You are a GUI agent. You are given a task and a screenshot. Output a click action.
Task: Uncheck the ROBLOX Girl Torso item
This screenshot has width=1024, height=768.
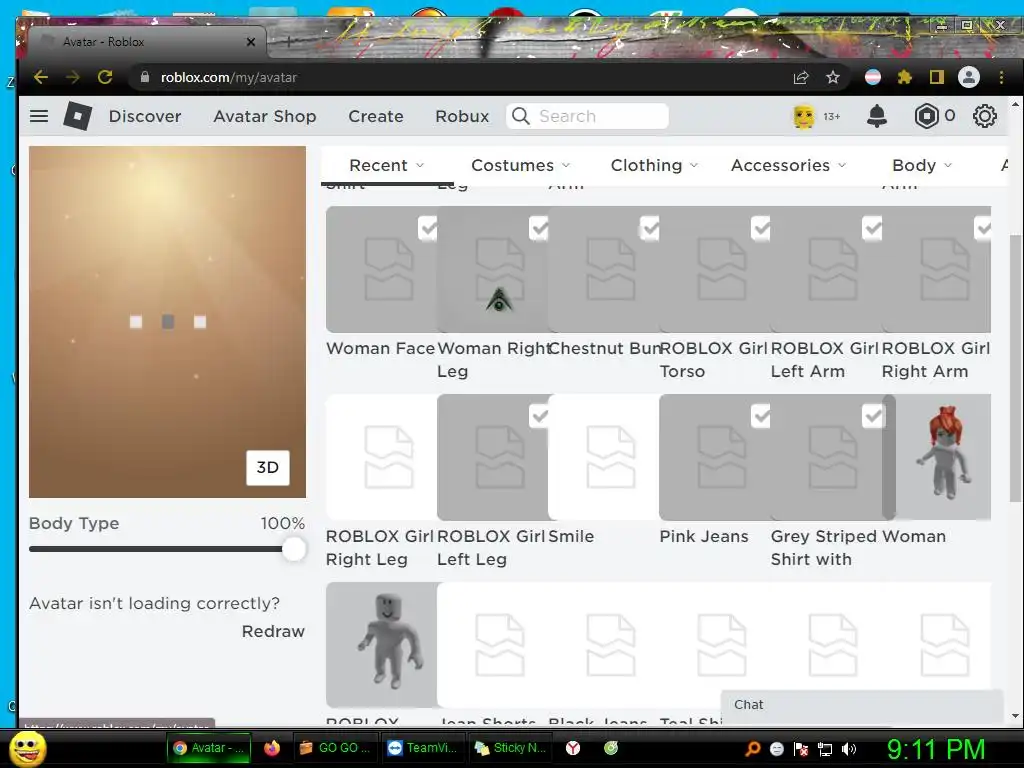coord(761,229)
